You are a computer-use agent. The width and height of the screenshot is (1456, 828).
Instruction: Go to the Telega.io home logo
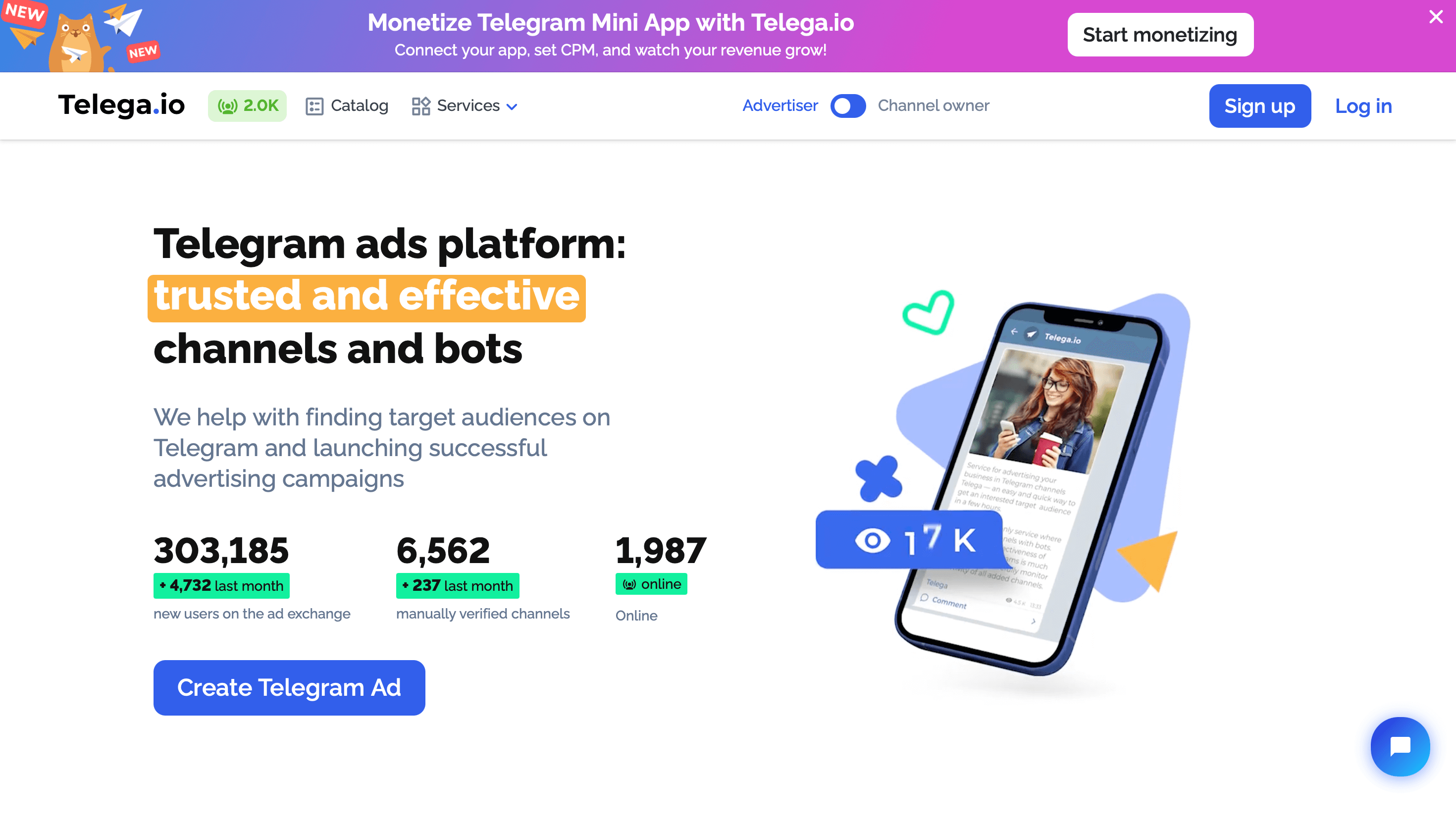tap(121, 105)
